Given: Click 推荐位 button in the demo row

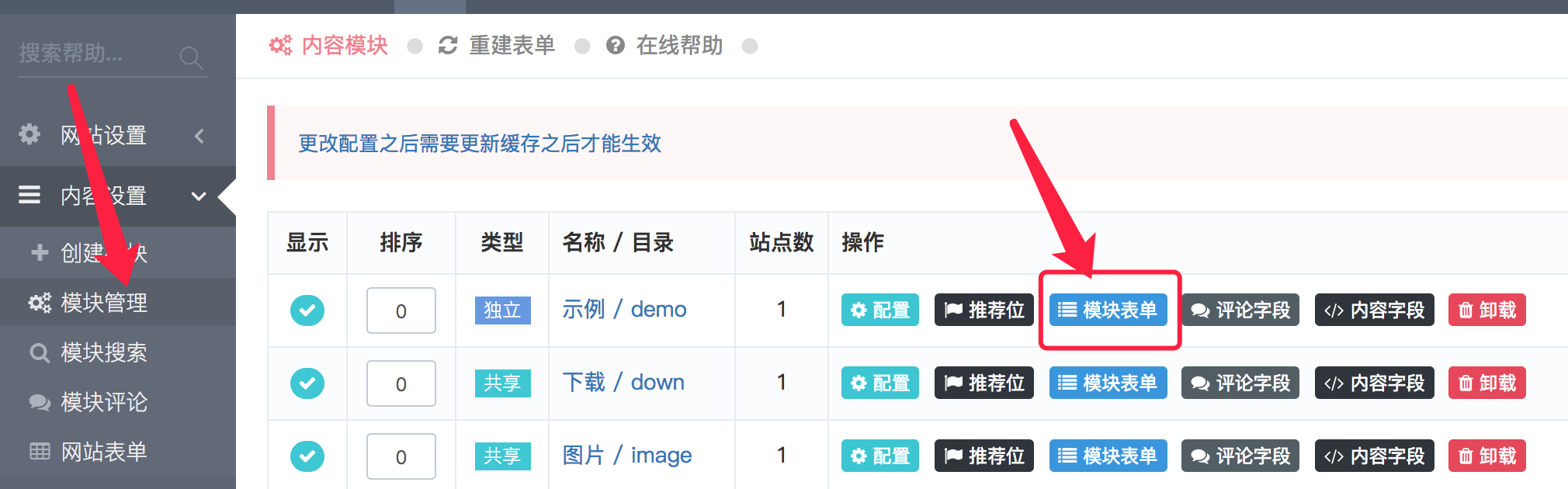Looking at the screenshot, I should click(x=984, y=310).
